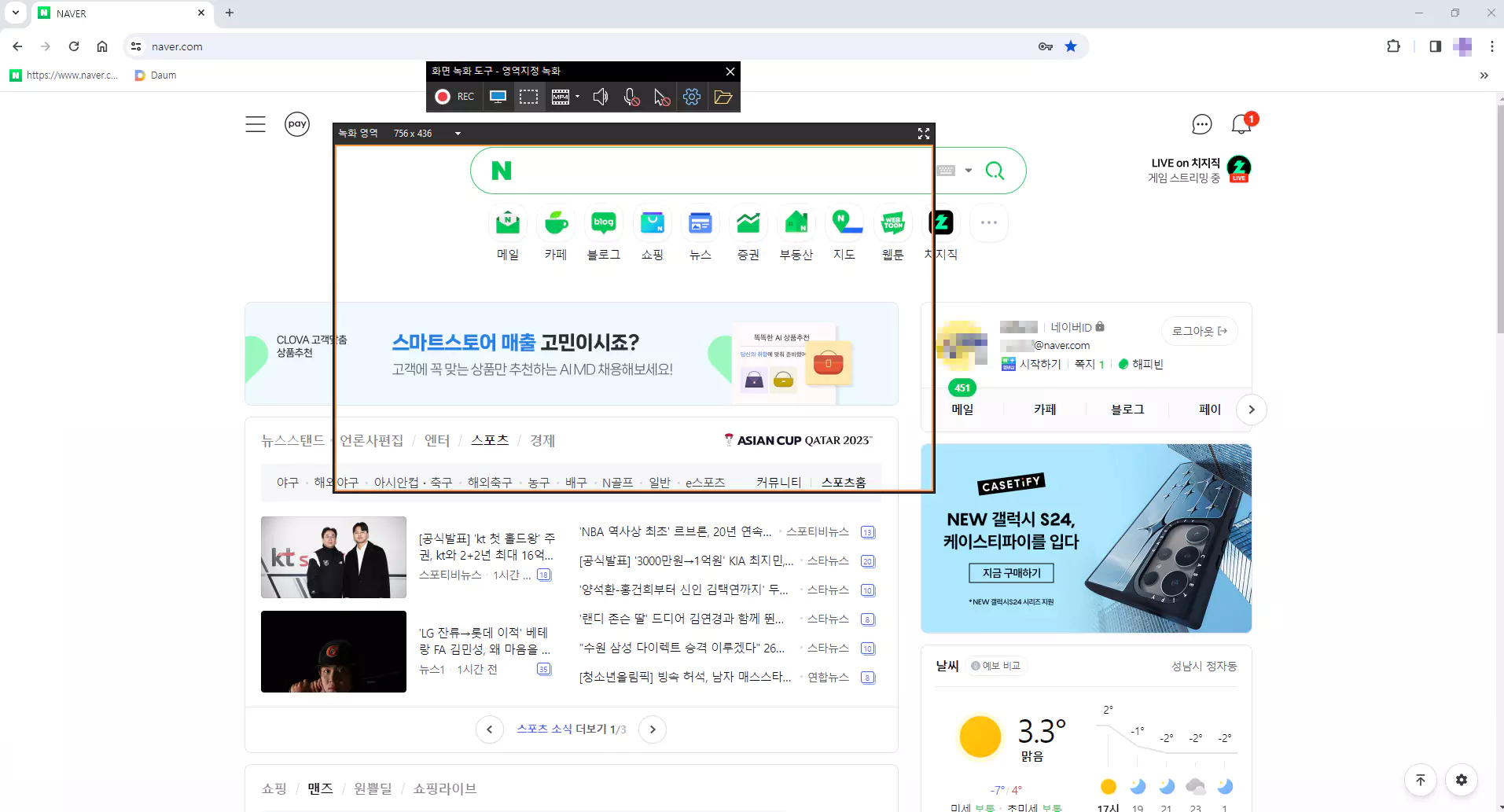Image resolution: width=1504 pixels, height=812 pixels.
Task: Click 지금 구매하기 on Casetify ad
Action: [1011, 573]
